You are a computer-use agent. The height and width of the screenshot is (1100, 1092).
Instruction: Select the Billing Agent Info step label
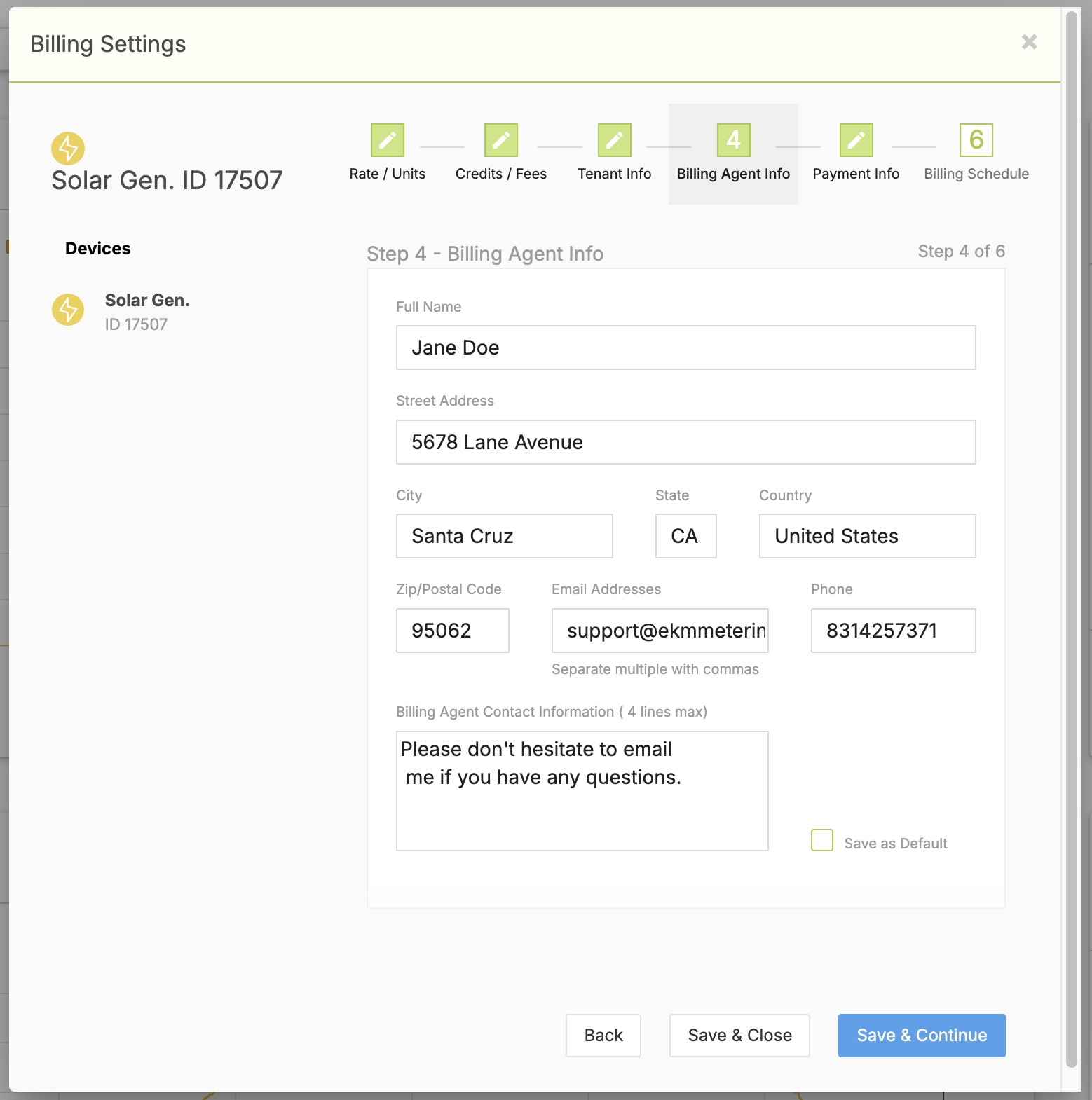pos(733,174)
